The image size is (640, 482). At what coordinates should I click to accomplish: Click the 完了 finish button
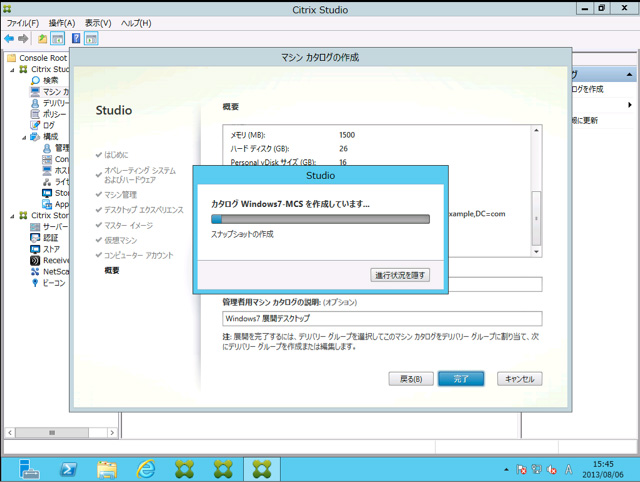click(461, 379)
